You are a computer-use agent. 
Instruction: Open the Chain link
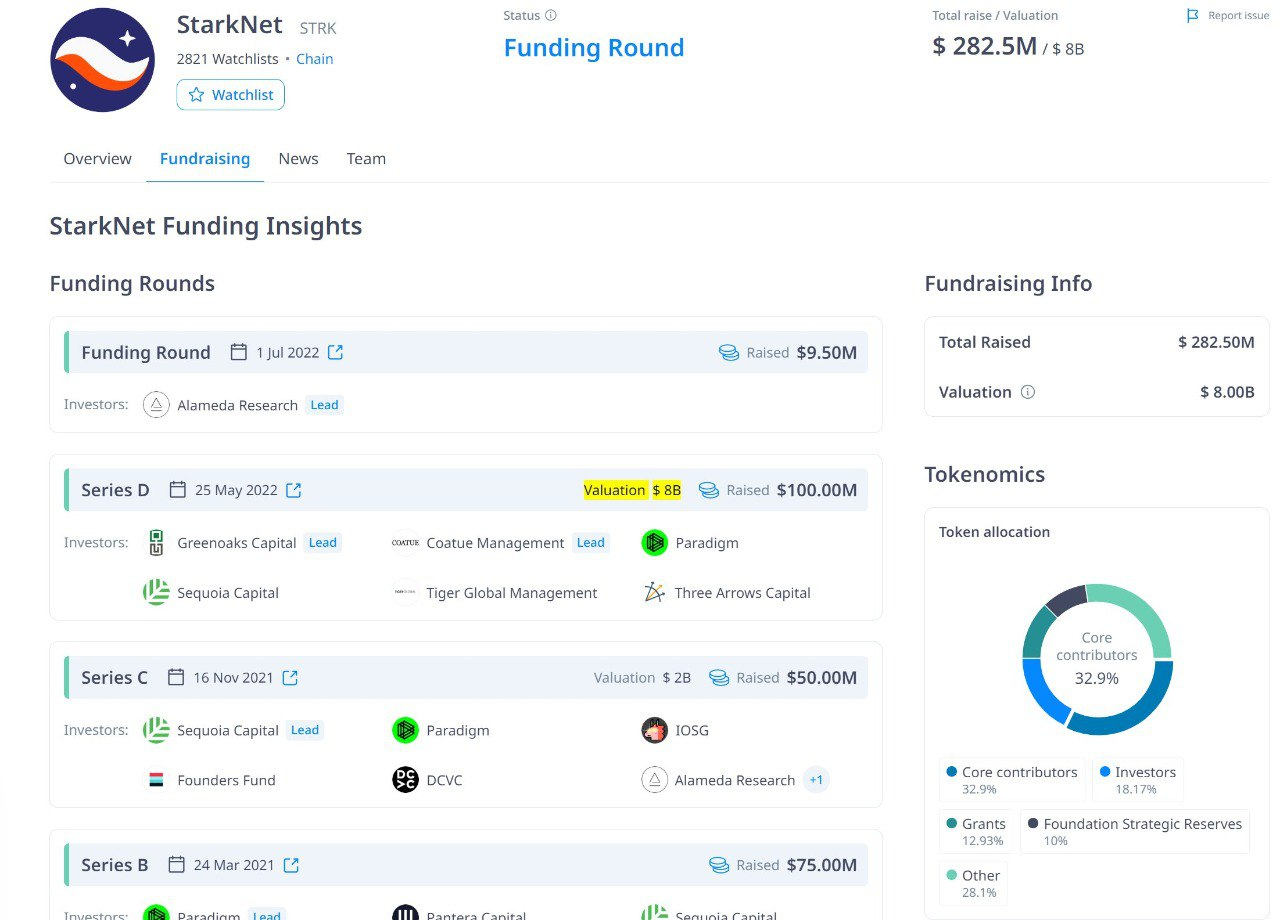click(x=315, y=59)
